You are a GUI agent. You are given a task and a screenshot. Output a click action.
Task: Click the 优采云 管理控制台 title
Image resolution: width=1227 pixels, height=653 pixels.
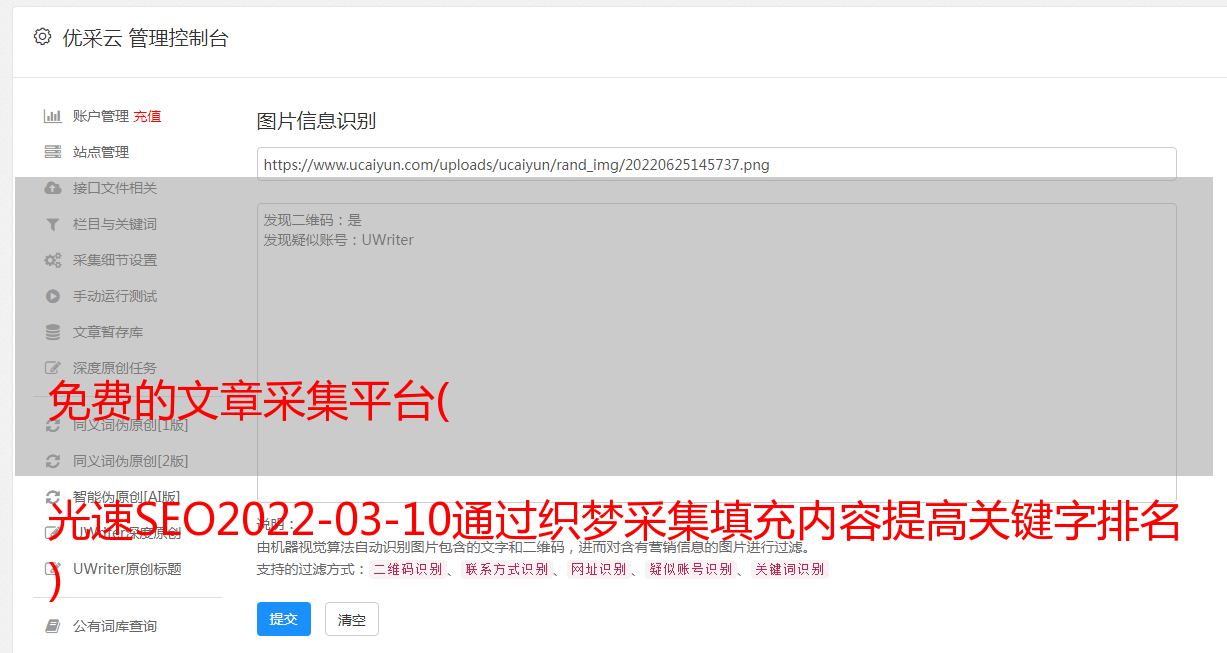(145, 38)
